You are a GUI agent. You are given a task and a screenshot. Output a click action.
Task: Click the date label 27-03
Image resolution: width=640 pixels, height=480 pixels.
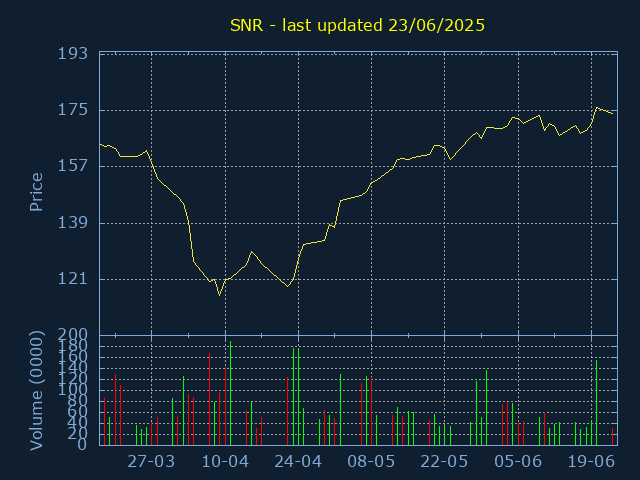[x=151, y=462]
